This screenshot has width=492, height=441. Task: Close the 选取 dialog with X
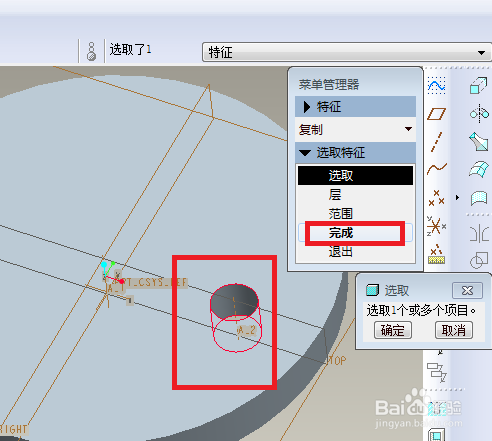[467, 291]
